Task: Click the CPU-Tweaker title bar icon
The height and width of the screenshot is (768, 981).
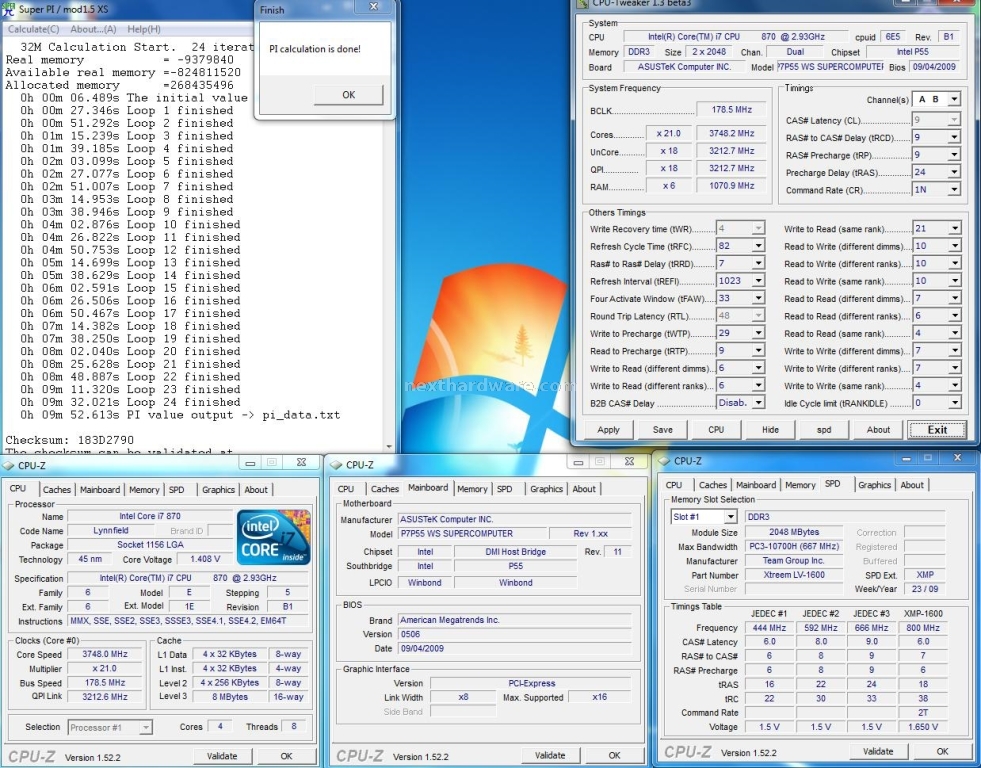Action: click(x=582, y=3)
